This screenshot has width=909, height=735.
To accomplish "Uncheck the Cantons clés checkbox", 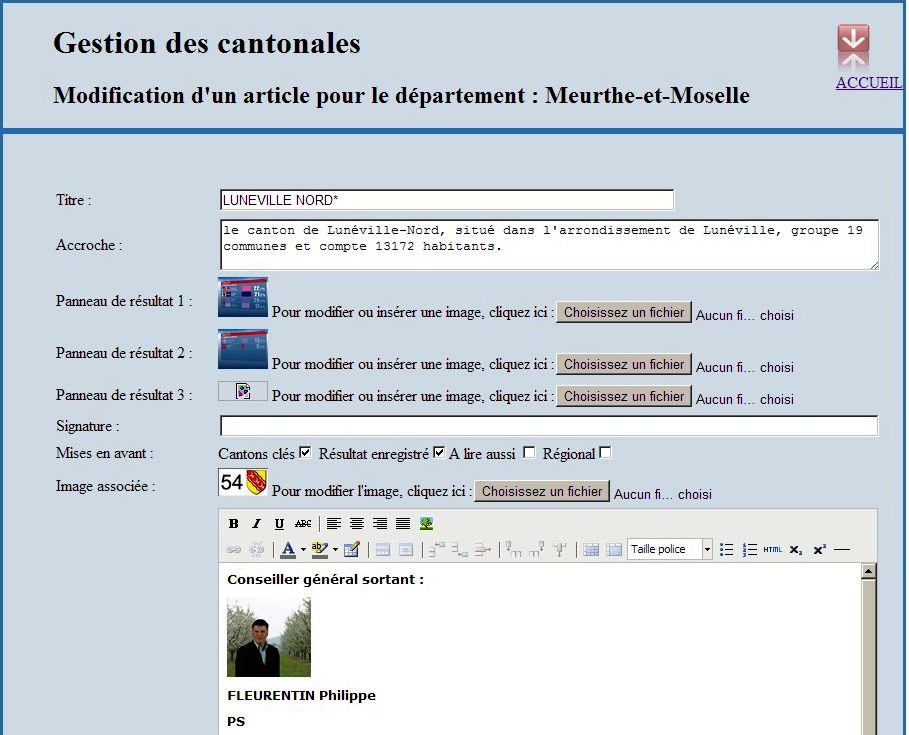I will tap(305, 453).
